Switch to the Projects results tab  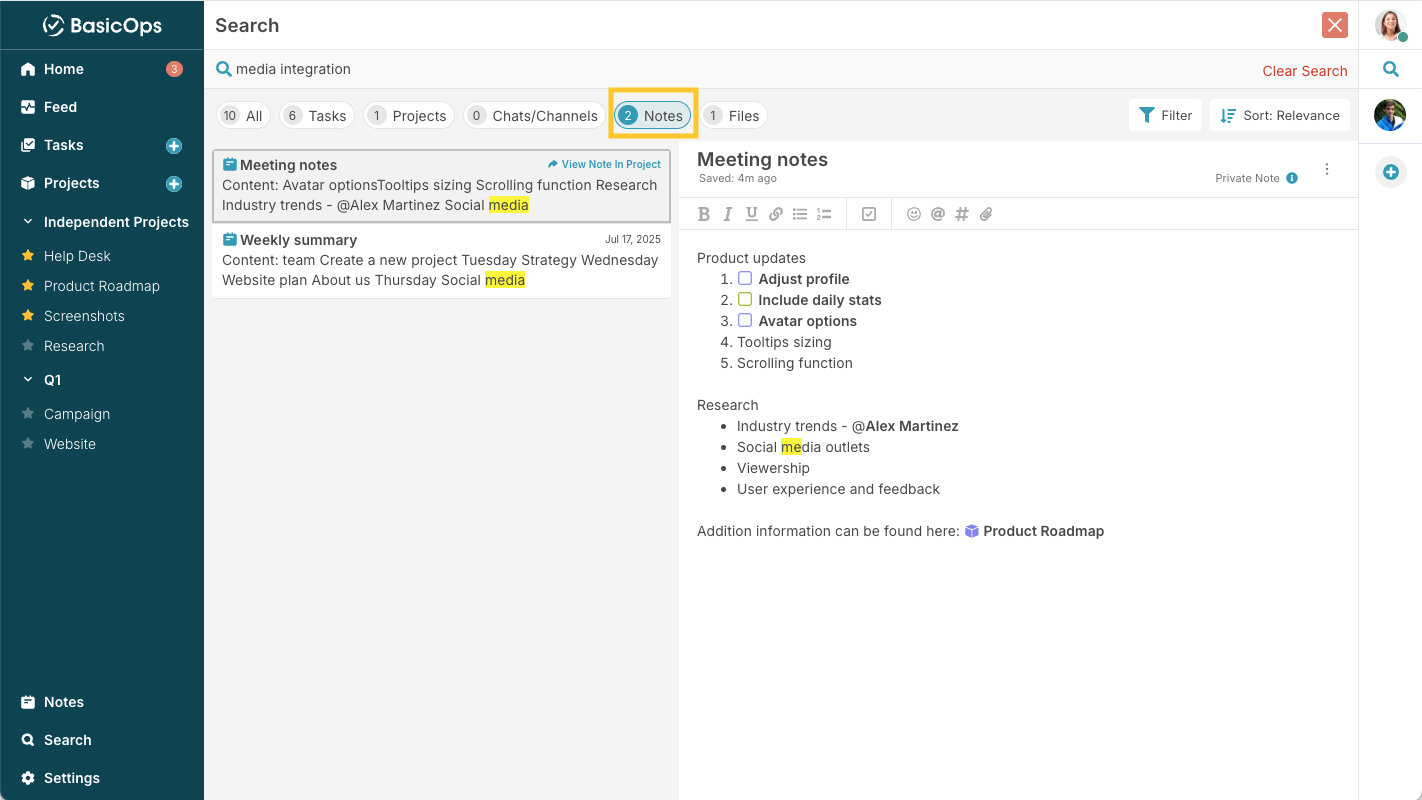[409, 116]
